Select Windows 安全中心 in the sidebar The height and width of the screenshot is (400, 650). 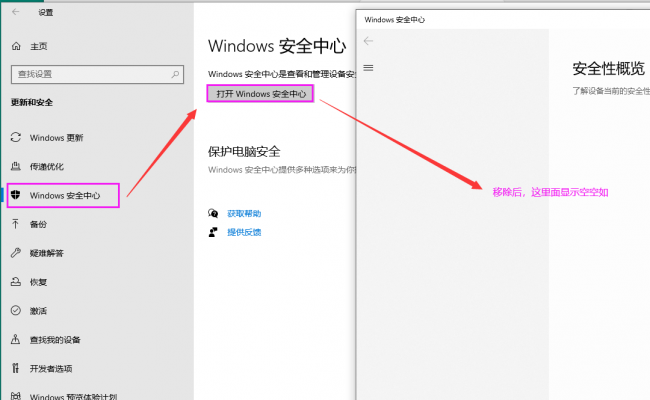pyautogui.click(x=63, y=195)
